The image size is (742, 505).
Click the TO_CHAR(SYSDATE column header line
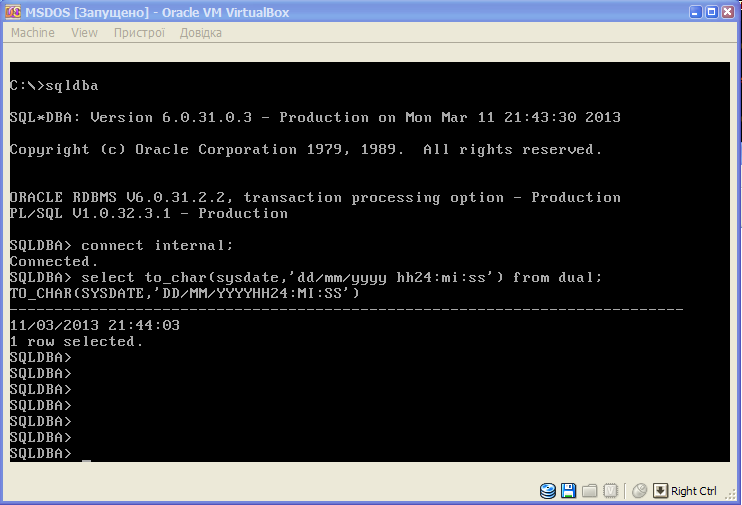point(185,293)
